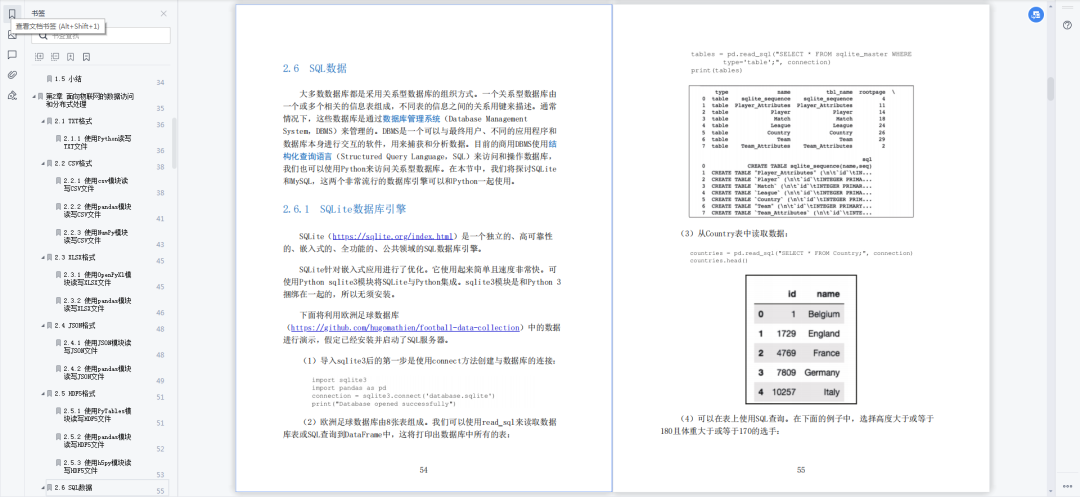Click the 书签 panel title
Image resolution: width=1080 pixels, height=497 pixels.
pyautogui.click(x=38, y=13)
